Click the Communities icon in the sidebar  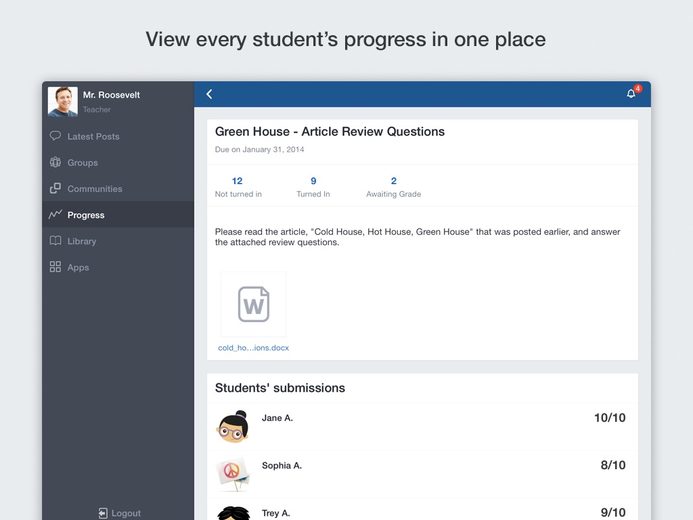[55, 188]
